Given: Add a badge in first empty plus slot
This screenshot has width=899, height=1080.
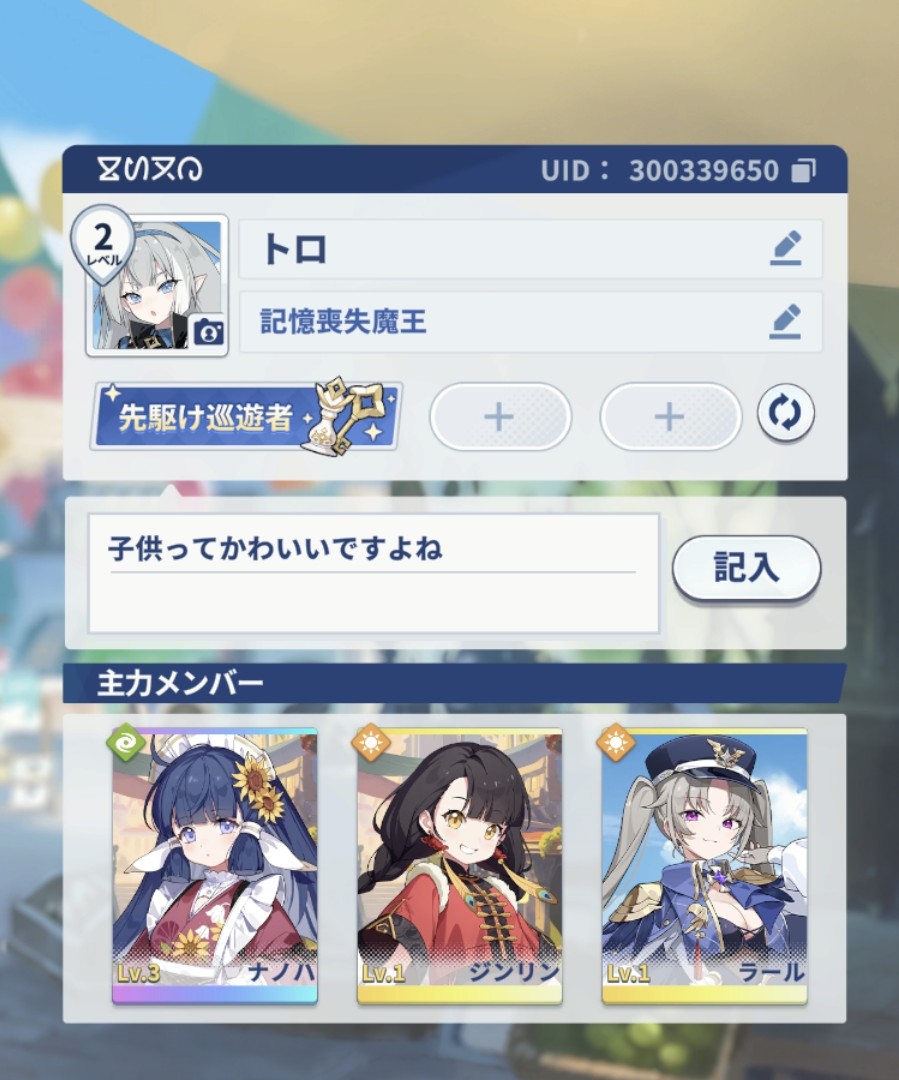Looking at the screenshot, I should (500, 417).
